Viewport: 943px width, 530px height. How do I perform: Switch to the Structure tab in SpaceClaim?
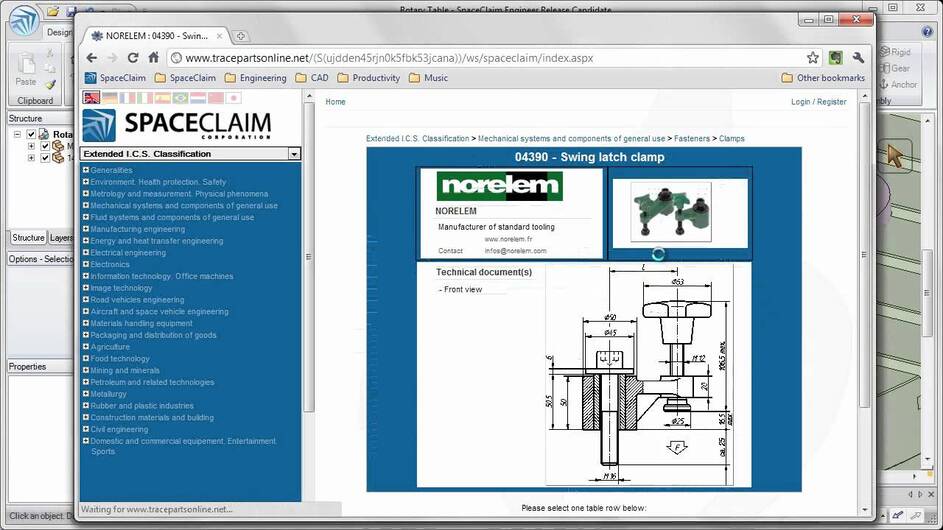[x=28, y=238]
